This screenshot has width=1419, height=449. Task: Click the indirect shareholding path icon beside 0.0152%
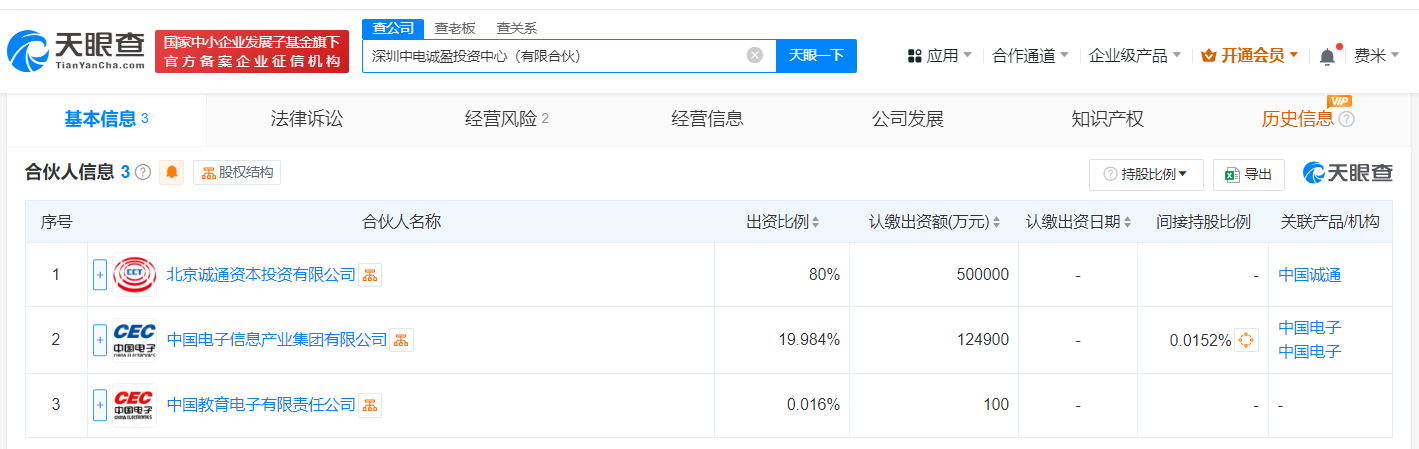[1246, 340]
